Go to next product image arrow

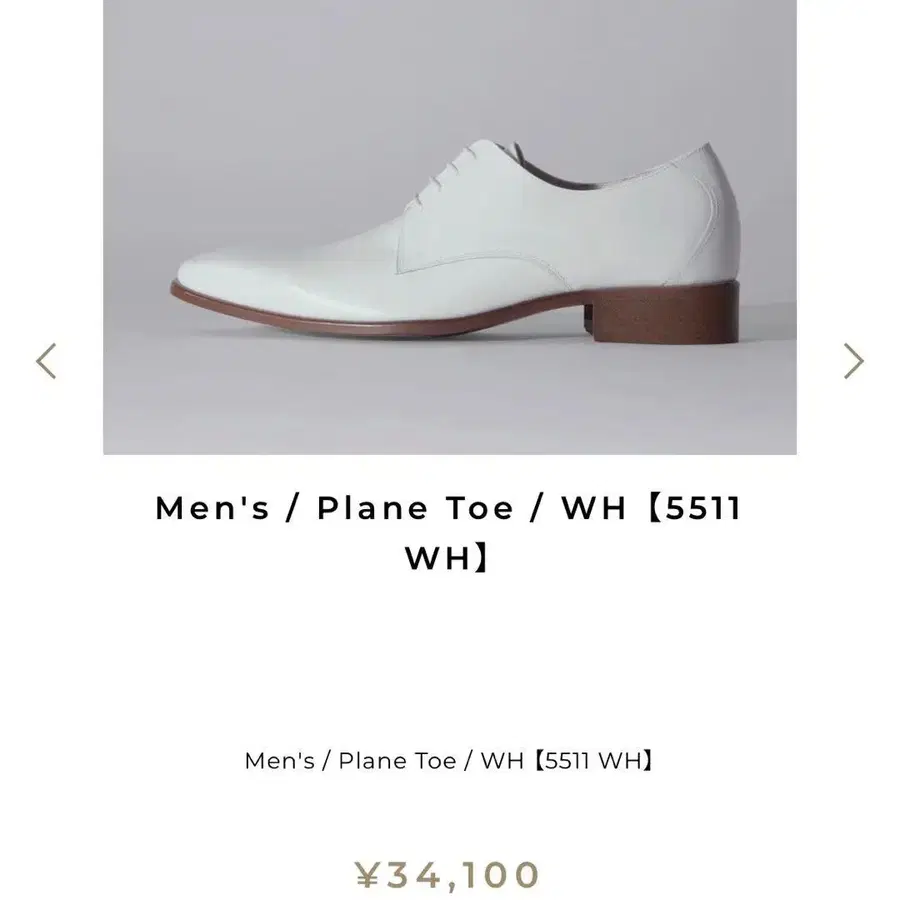point(853,361)
